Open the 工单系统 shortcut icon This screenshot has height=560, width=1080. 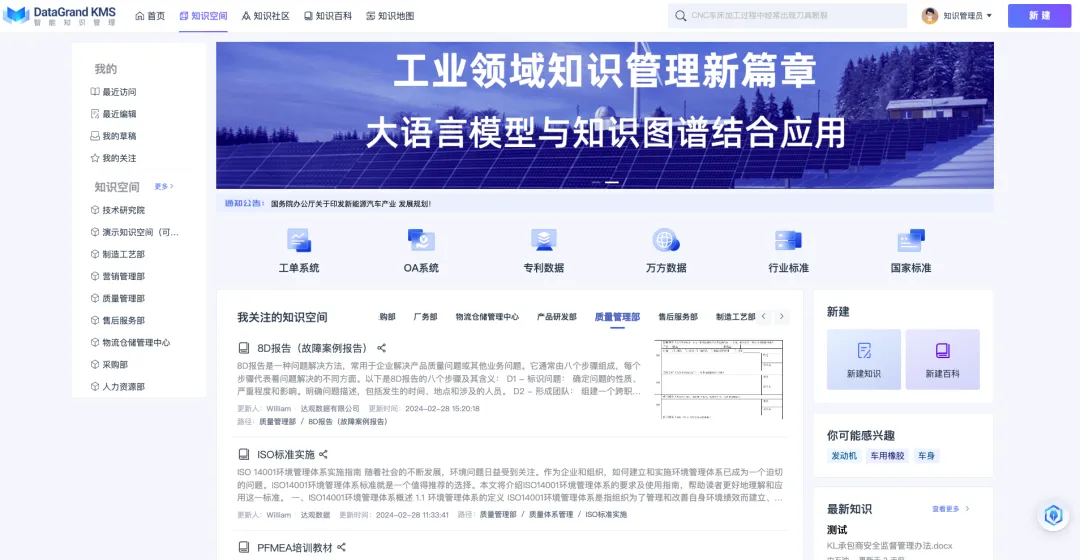(298, 240)
